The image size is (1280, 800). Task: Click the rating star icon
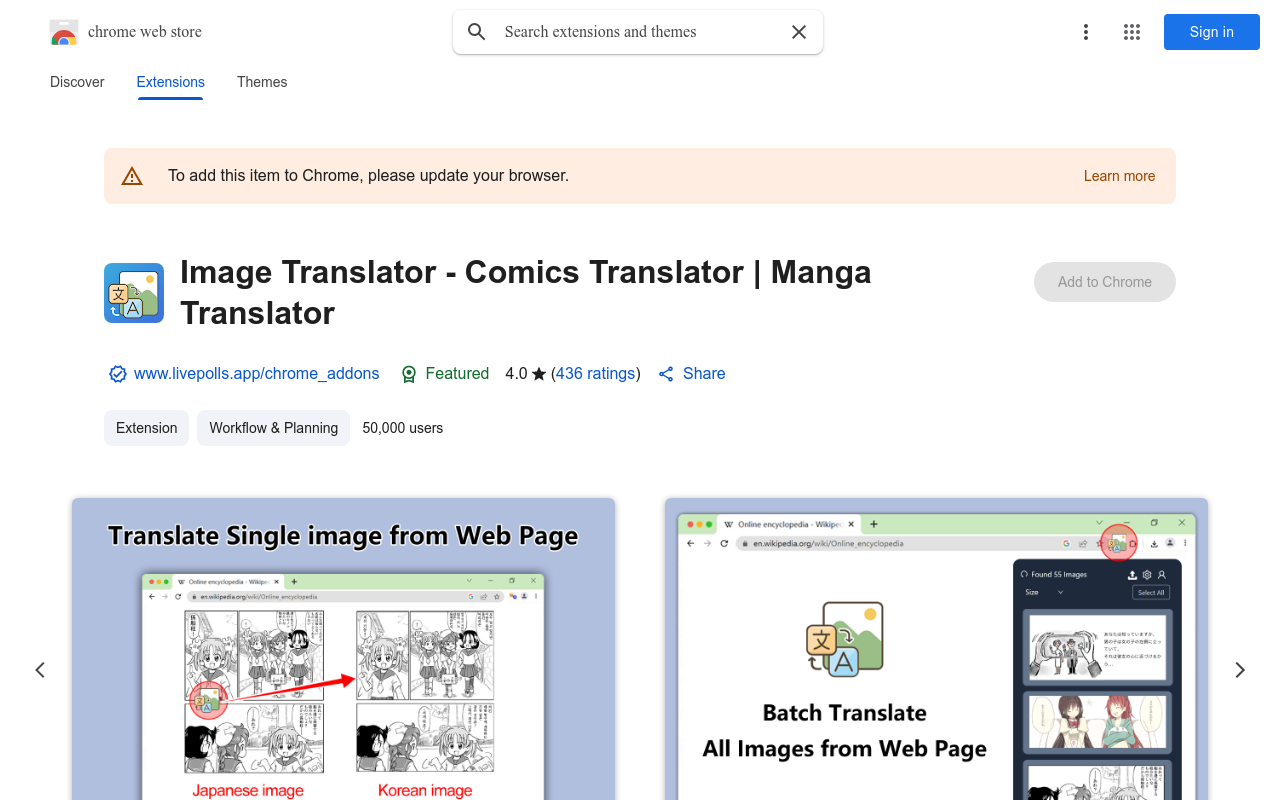[539, 374]
